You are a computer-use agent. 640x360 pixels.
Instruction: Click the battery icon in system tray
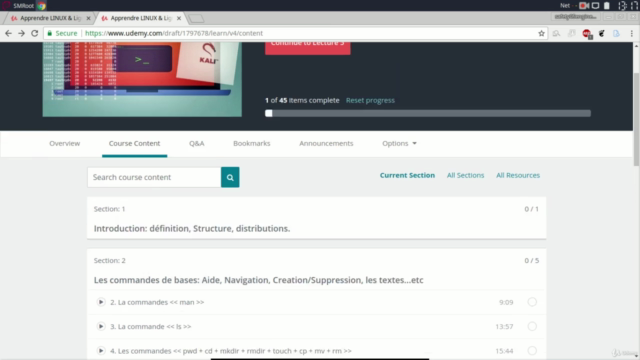tap(607, 6)
